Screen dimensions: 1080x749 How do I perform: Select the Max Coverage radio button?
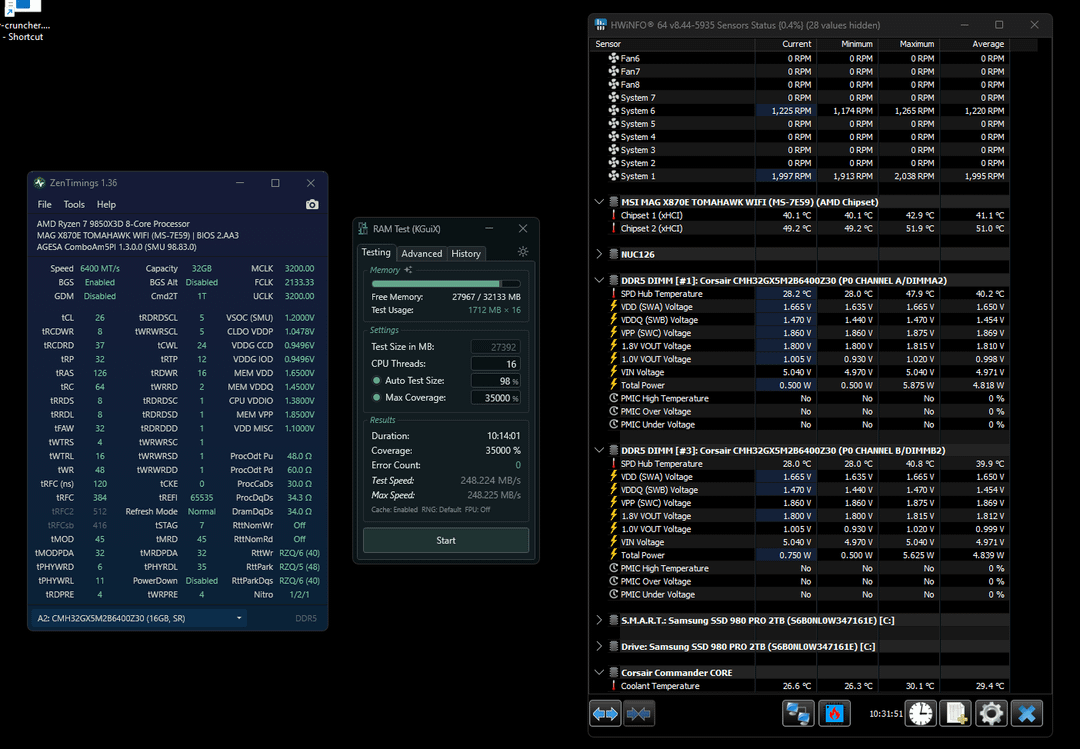tap(377, 398)
